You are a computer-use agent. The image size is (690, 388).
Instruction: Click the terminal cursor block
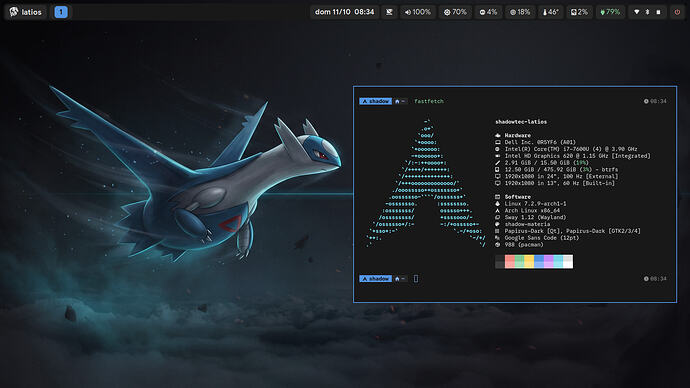tap(416, 278)
